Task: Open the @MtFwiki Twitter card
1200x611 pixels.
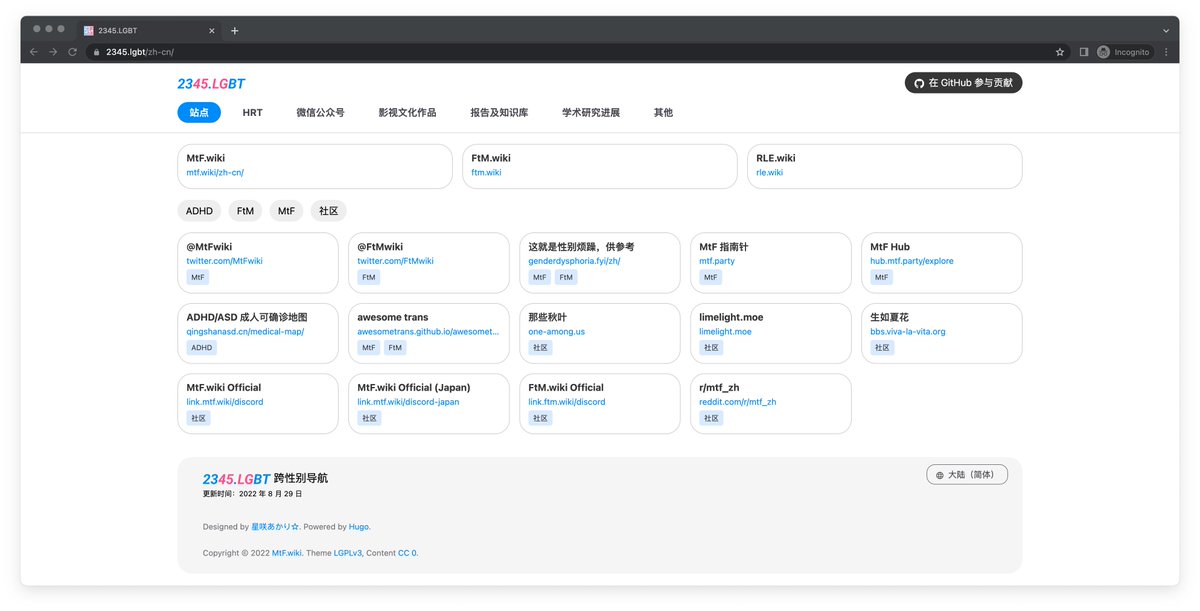Action: [x=258, y=263]
